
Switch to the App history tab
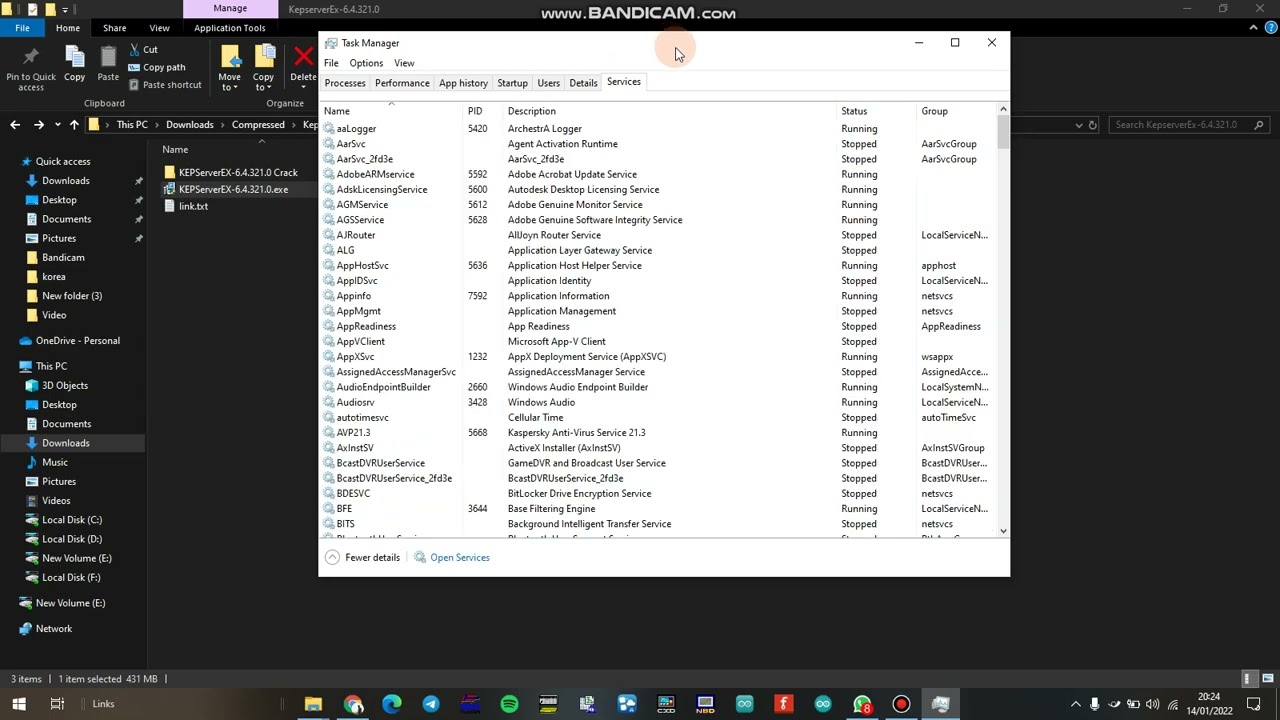point(463,83)
